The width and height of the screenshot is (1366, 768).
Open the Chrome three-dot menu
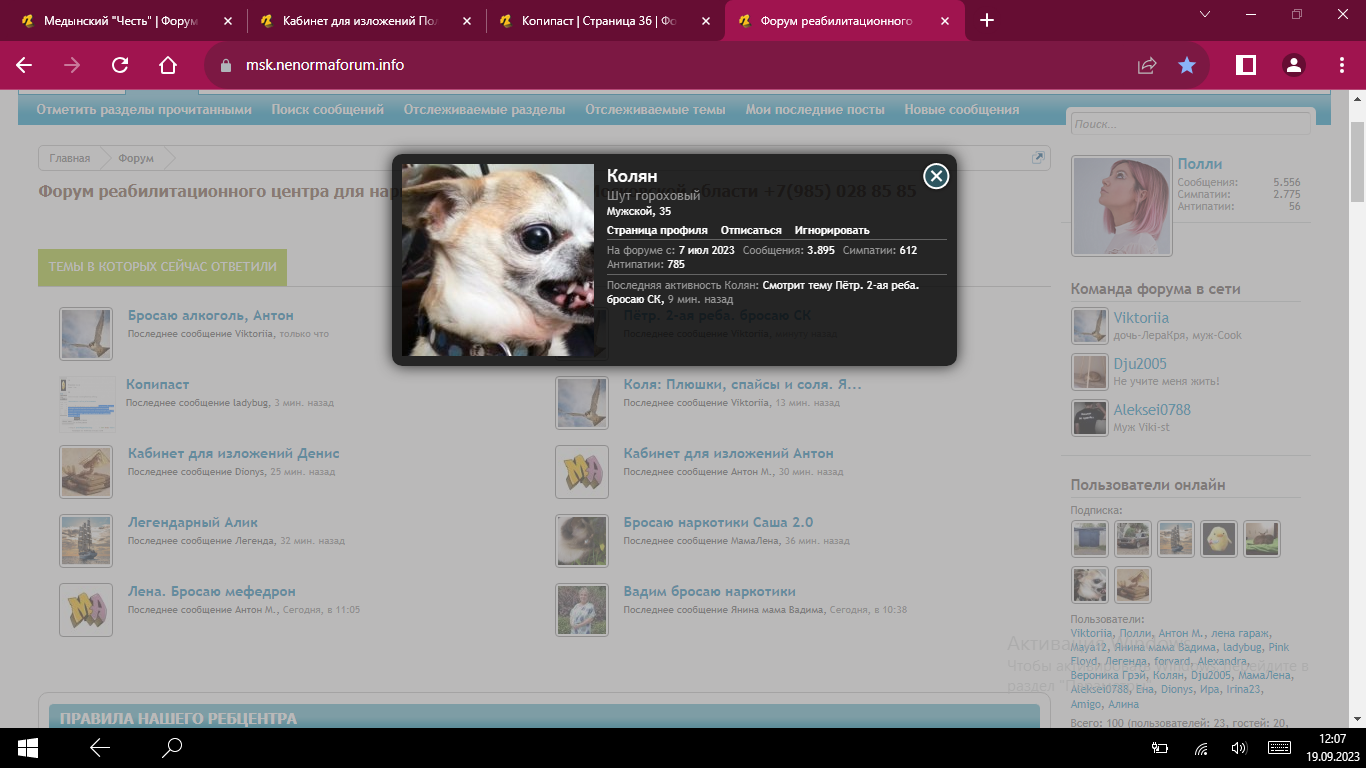(x=1342, y=65)
